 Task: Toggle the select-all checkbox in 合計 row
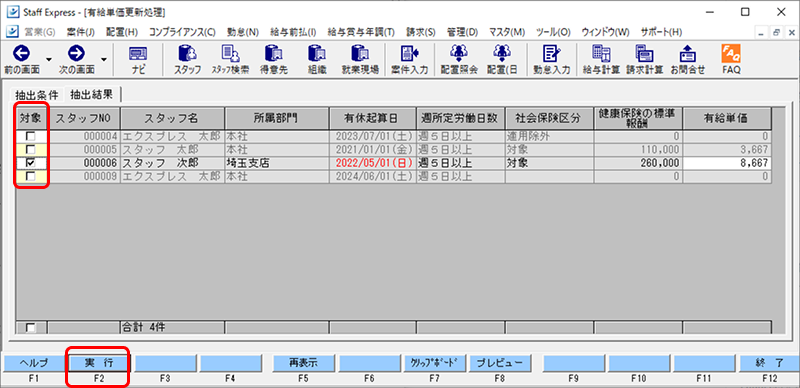point(31,328)
